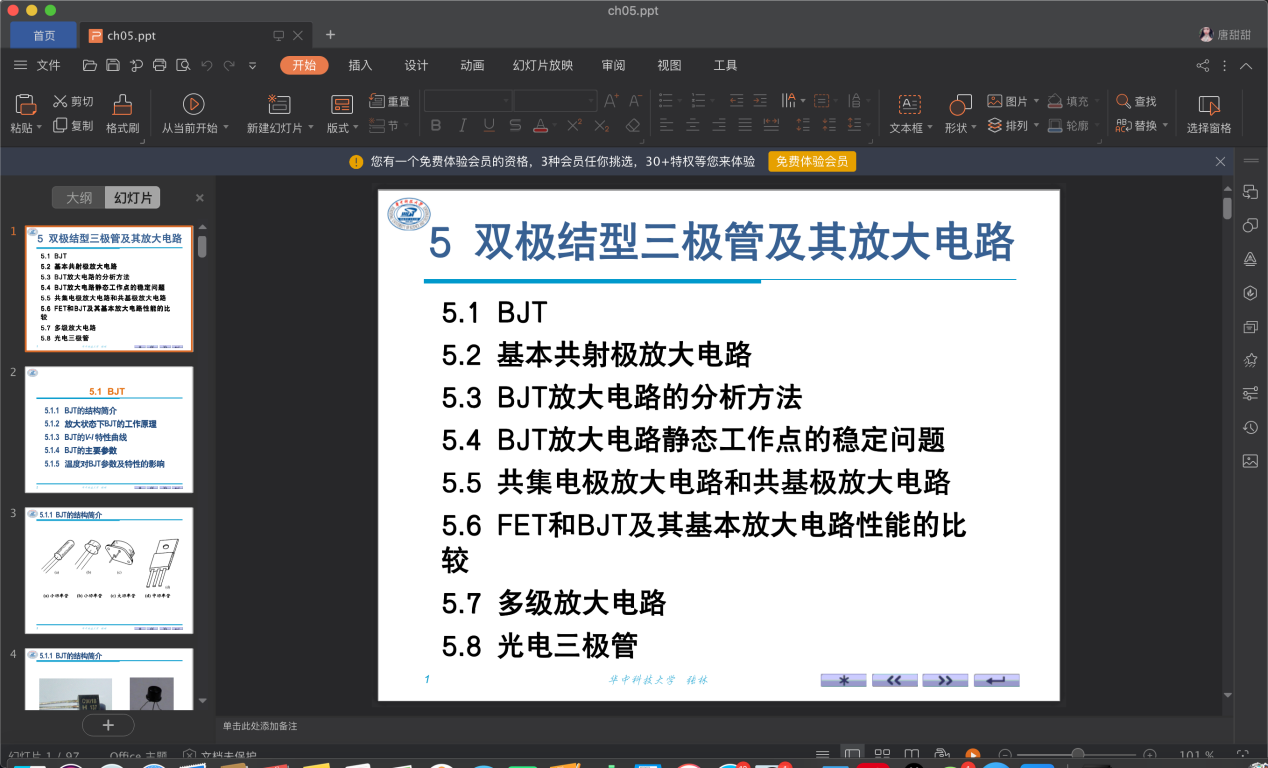Collapse the ribbon with the up chevron
The height and width of the screenshot is (768, 1268).
pyautogui.click(x=1246, y=66)
